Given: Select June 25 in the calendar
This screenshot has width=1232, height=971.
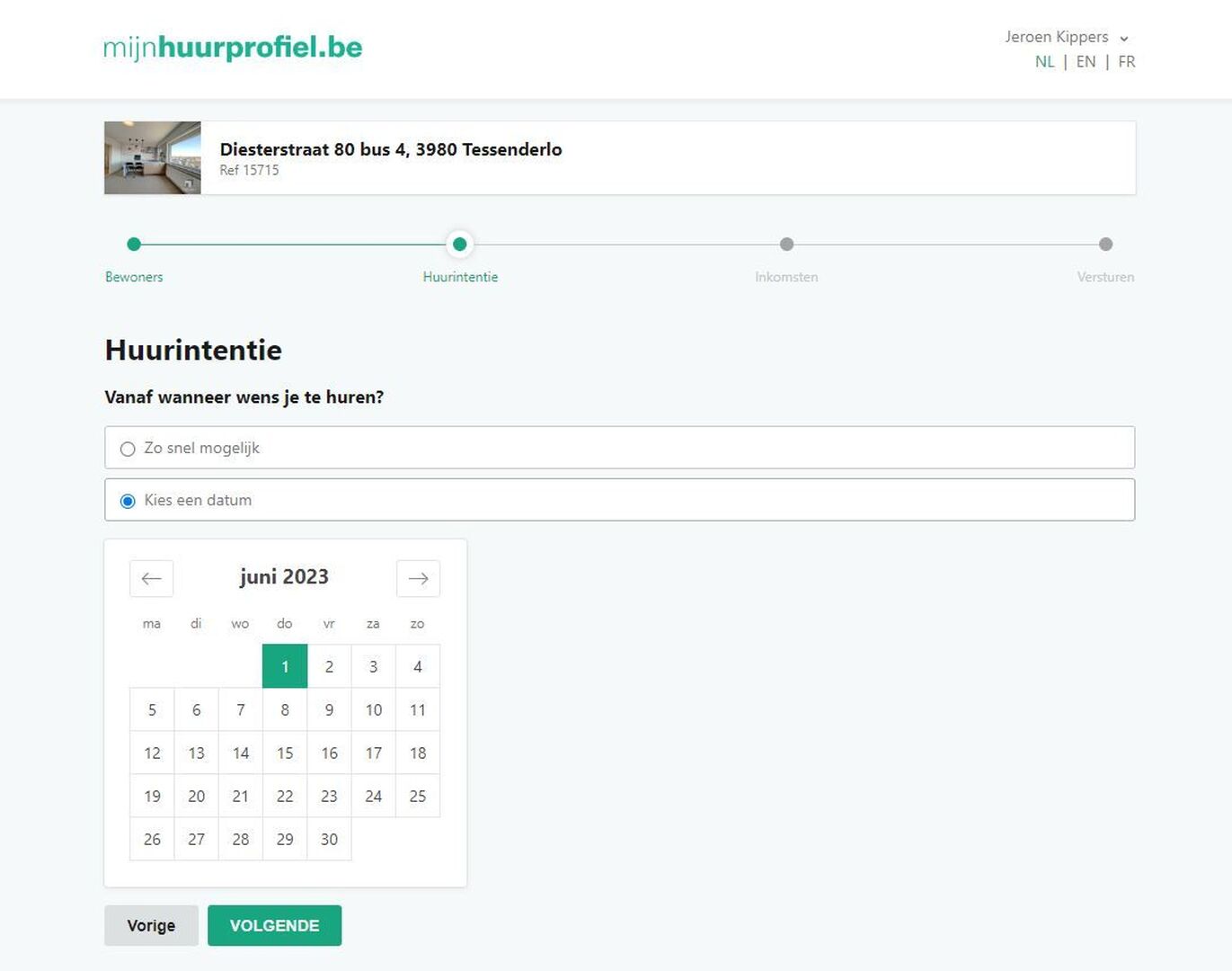Looking at the screenshot, I should pyautogui.click(x=418, y=796).
